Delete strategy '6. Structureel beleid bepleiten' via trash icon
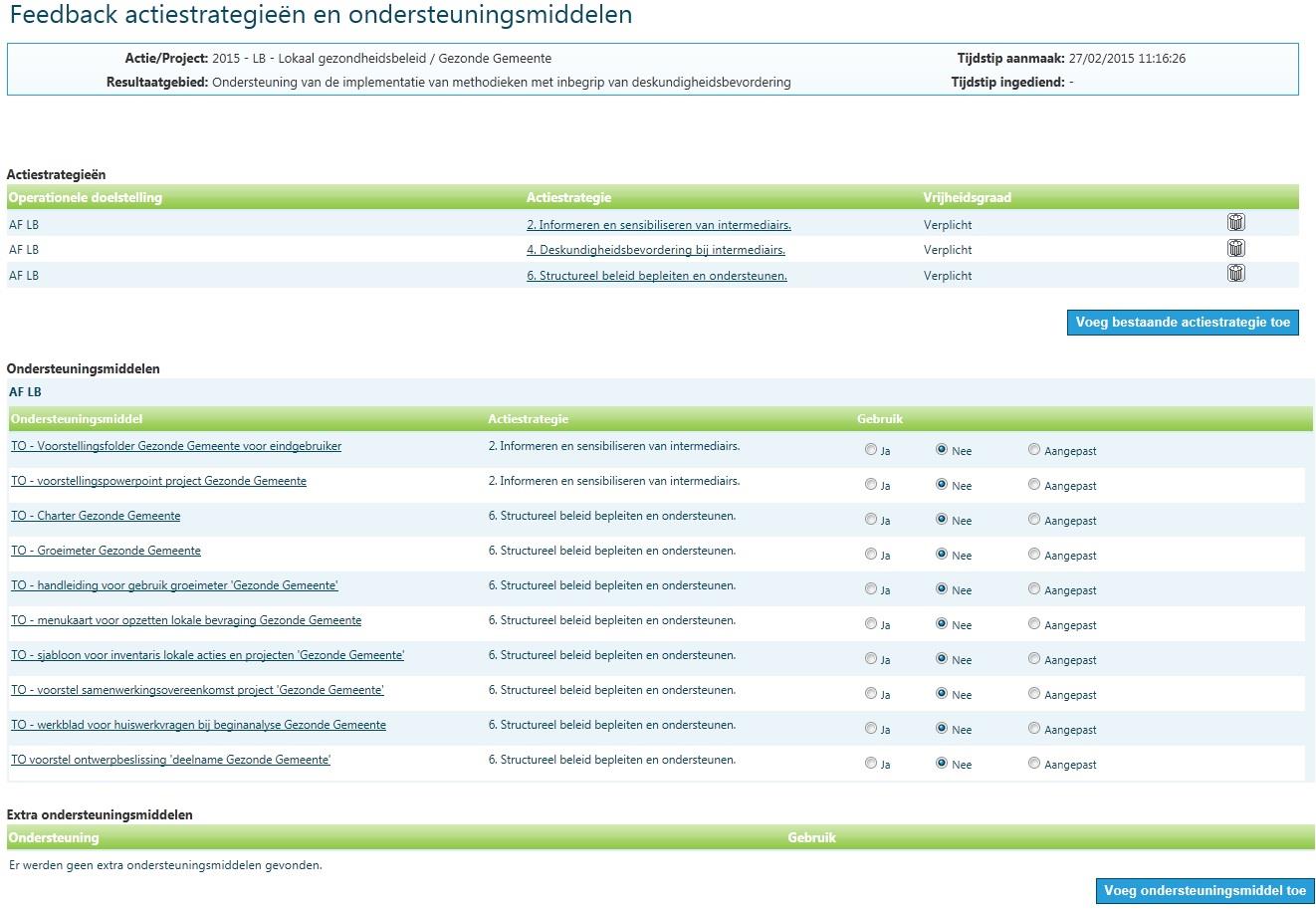The image size is (1316, 909). [x=1235, y=273]
